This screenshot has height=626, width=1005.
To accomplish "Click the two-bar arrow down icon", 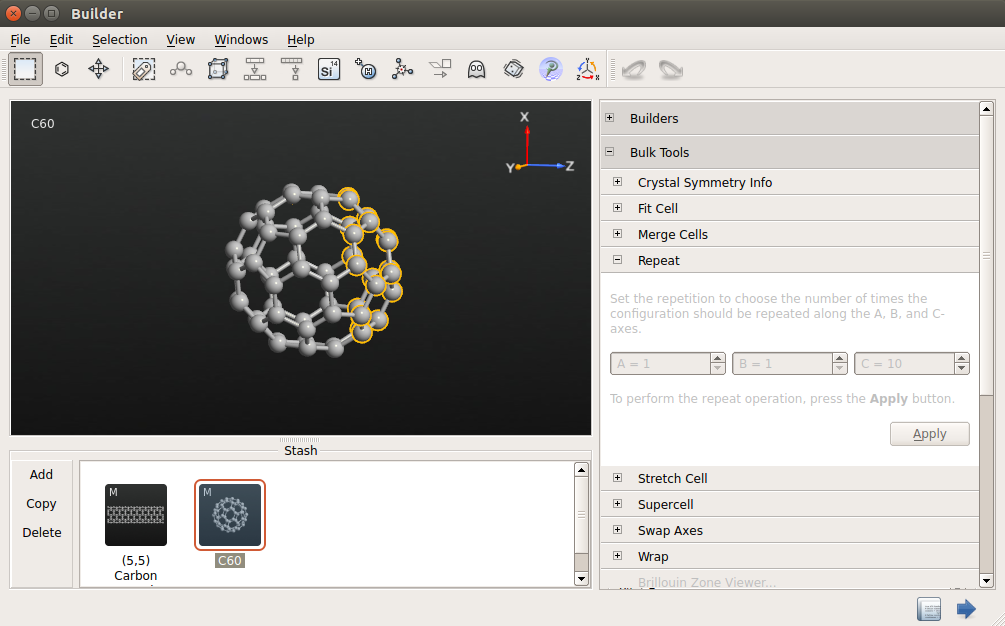I will [254, 69].
